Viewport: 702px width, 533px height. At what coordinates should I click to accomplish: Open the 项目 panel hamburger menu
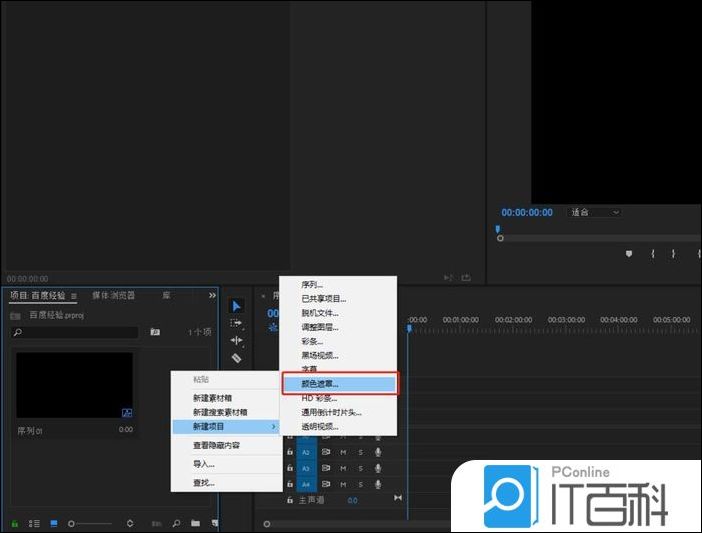pos(74,296)
